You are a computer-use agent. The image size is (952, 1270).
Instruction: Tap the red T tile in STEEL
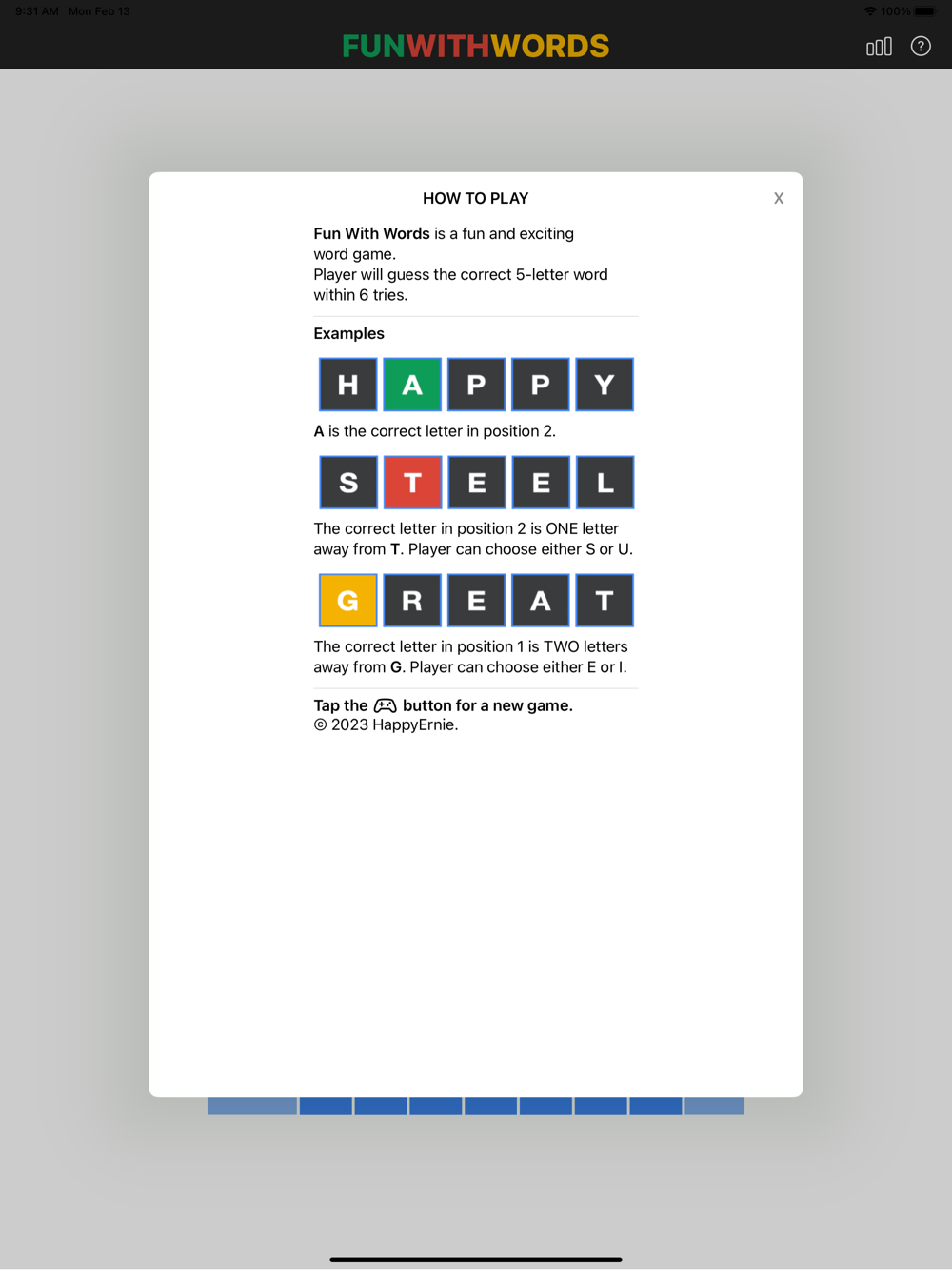(x=412, y=483)
